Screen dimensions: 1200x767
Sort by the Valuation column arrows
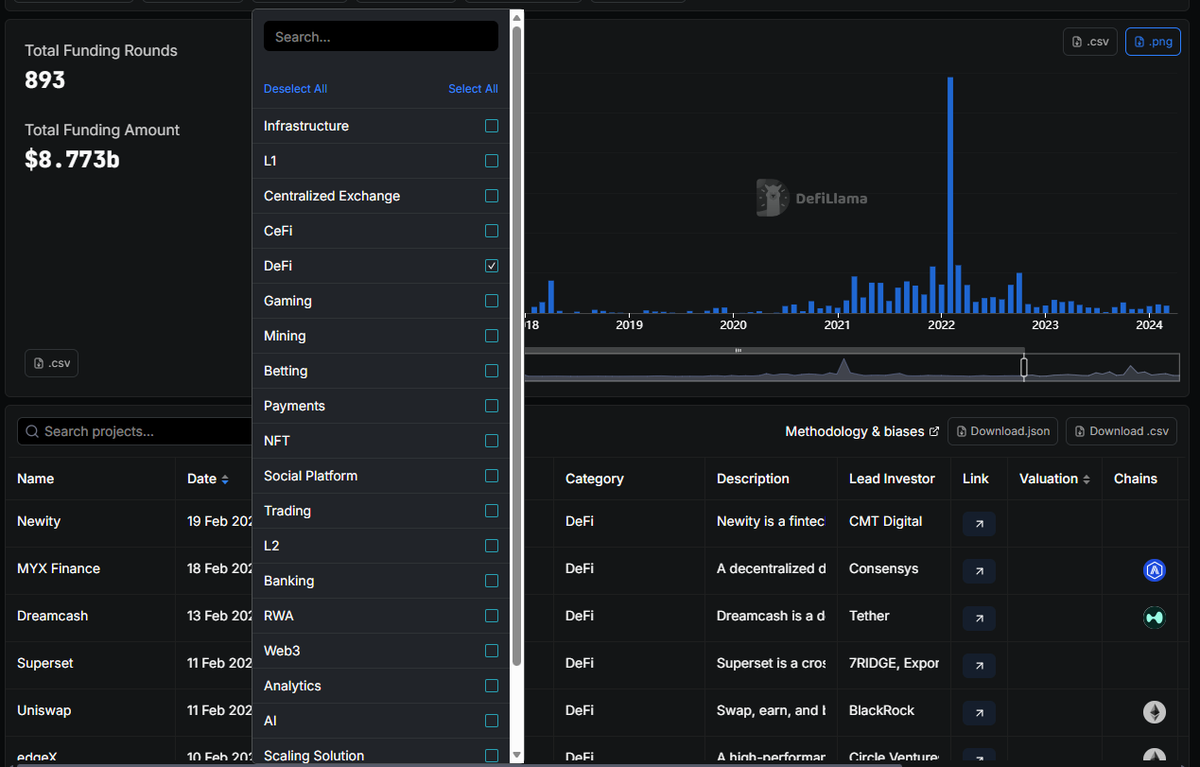coord(1086,479)
